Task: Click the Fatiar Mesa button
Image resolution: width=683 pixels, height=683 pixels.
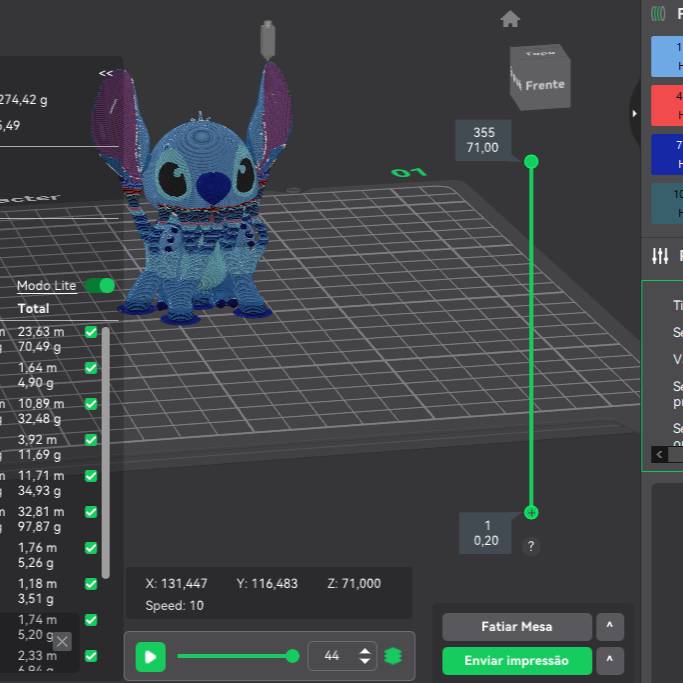Action: tap(517, 627)
